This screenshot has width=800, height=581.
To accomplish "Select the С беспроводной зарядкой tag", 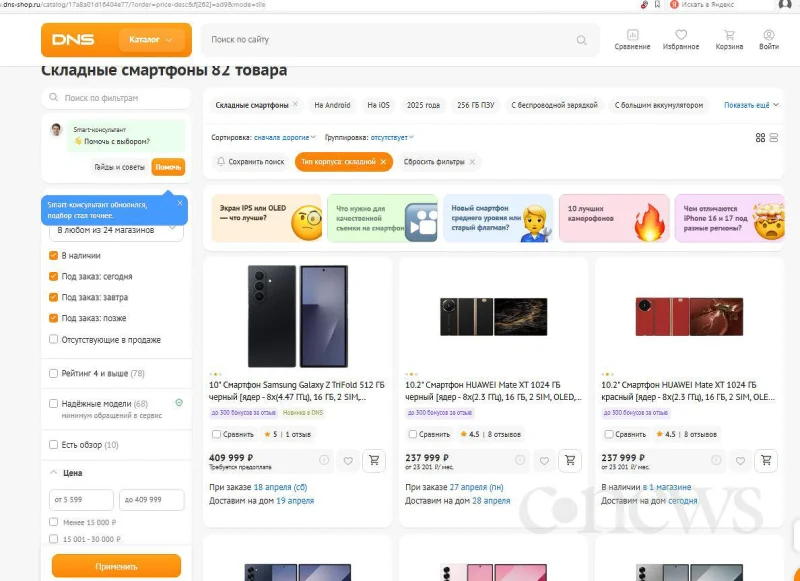I will 554,105.
